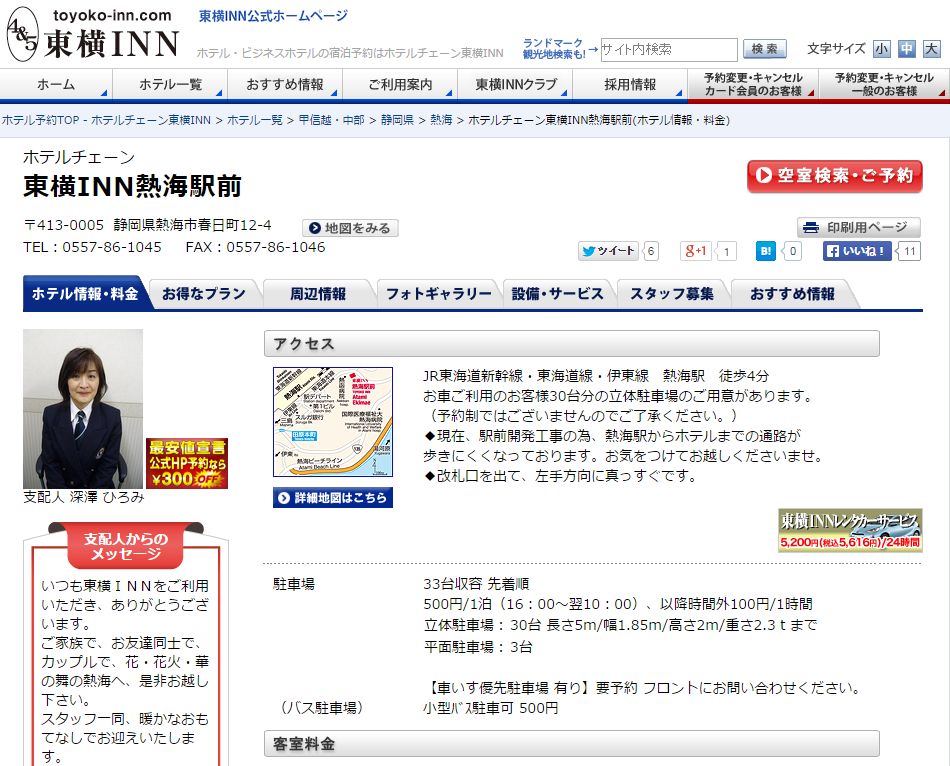
Task: Click the manager name 支配人 深澤 ひろみ
Action: (84, 497)
